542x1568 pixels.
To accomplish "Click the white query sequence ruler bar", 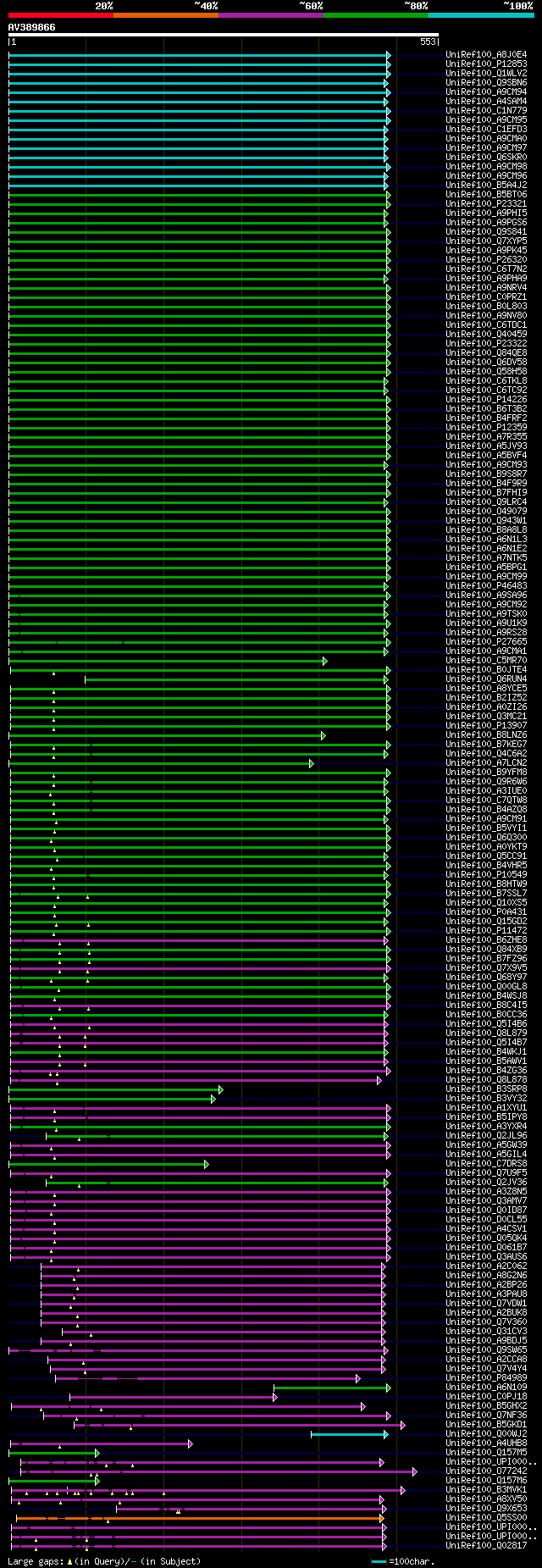I will tap(224, 35).
